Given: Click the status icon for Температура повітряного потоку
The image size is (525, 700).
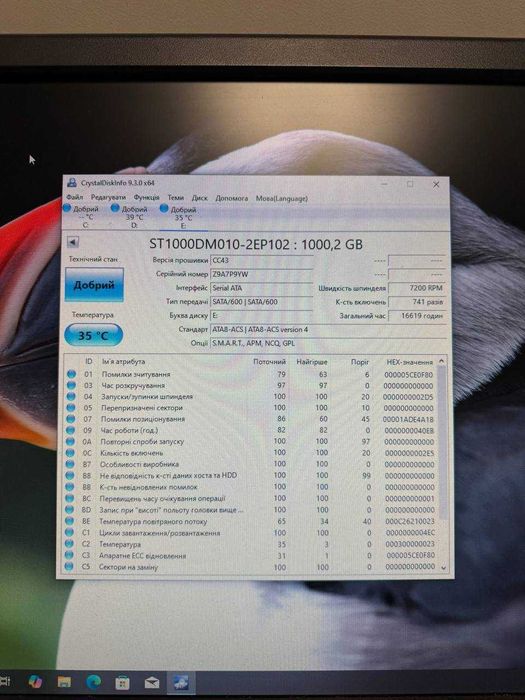Looking at the screenshot, I should [69, 521].
